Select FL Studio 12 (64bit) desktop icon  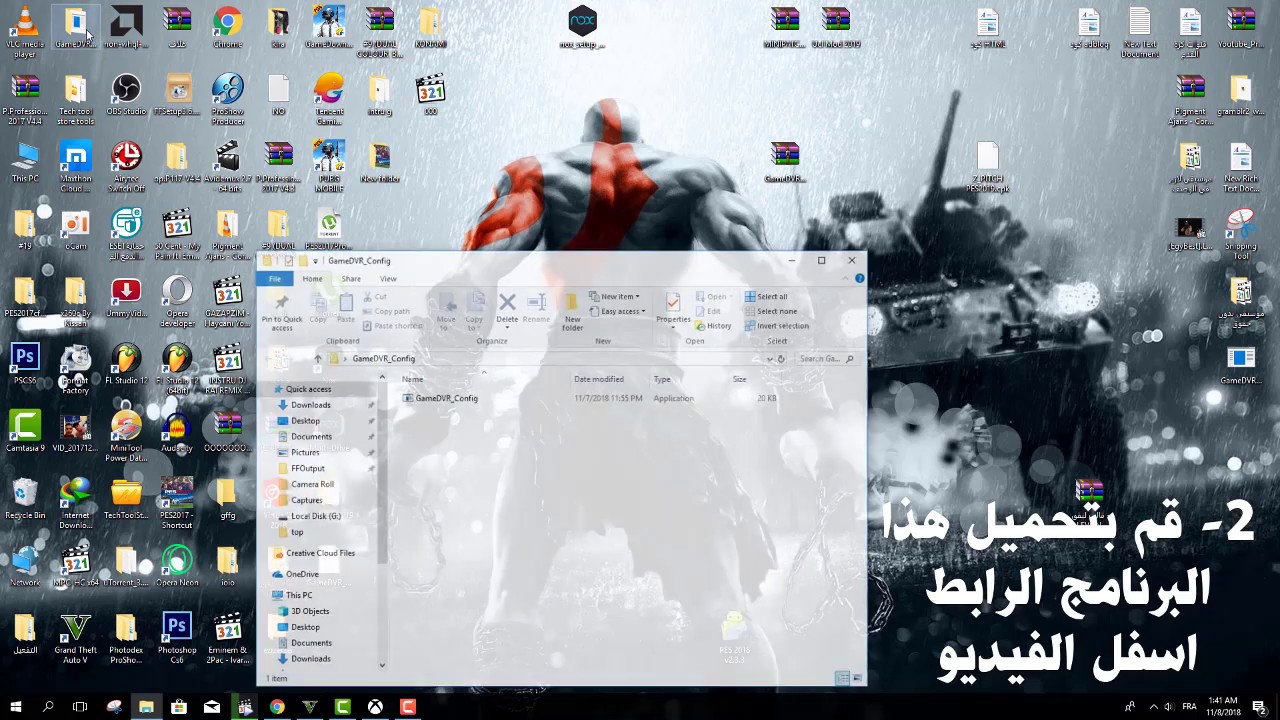[177, 370]
